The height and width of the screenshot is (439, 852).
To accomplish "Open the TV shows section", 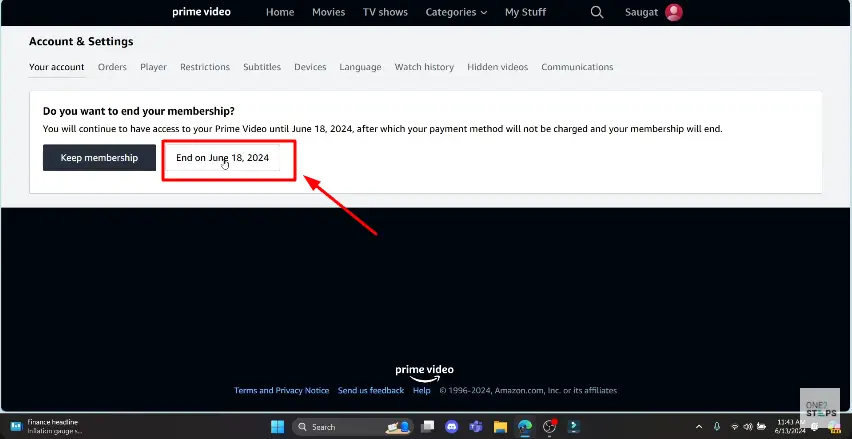I will pos(385,12).
